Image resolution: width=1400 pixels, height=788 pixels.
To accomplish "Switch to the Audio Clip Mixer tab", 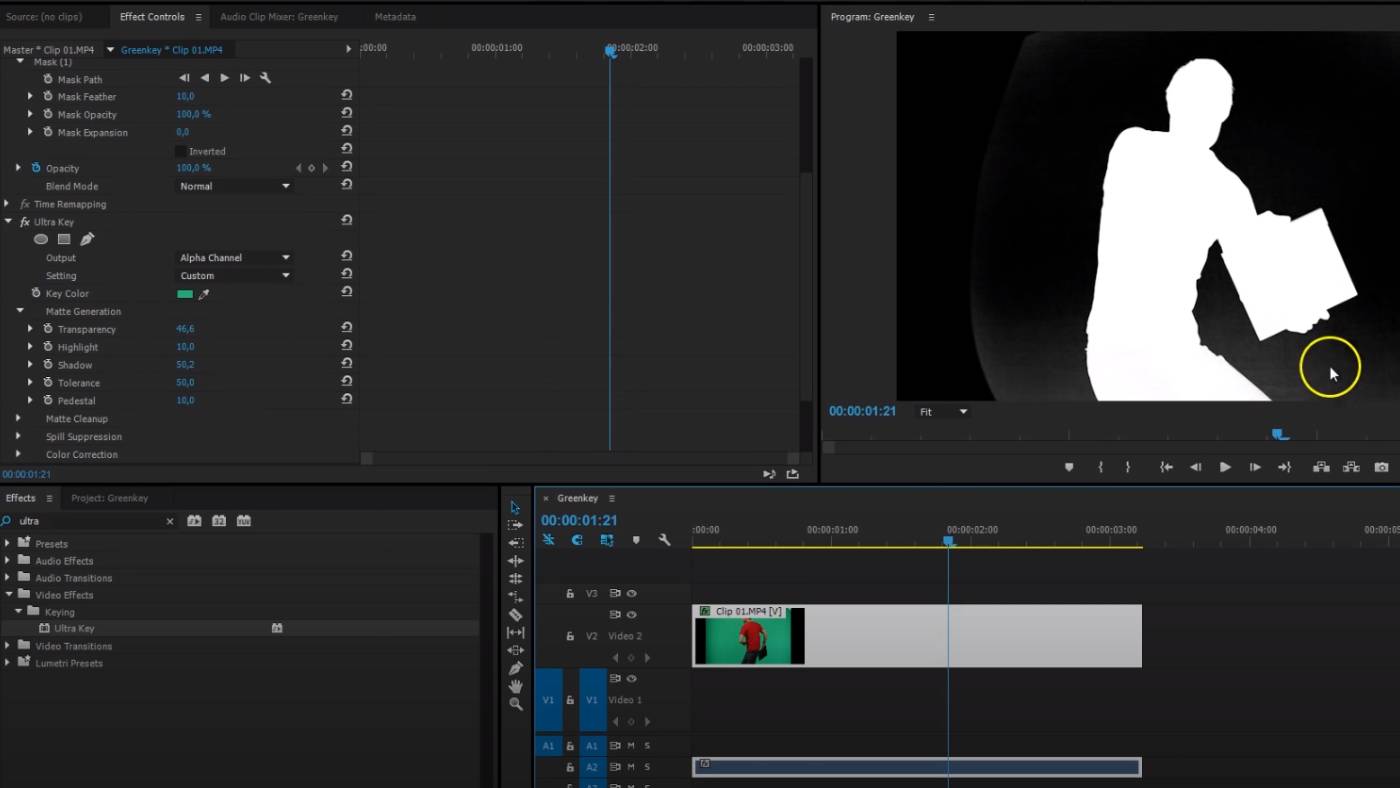I will (x=279, y=17).
